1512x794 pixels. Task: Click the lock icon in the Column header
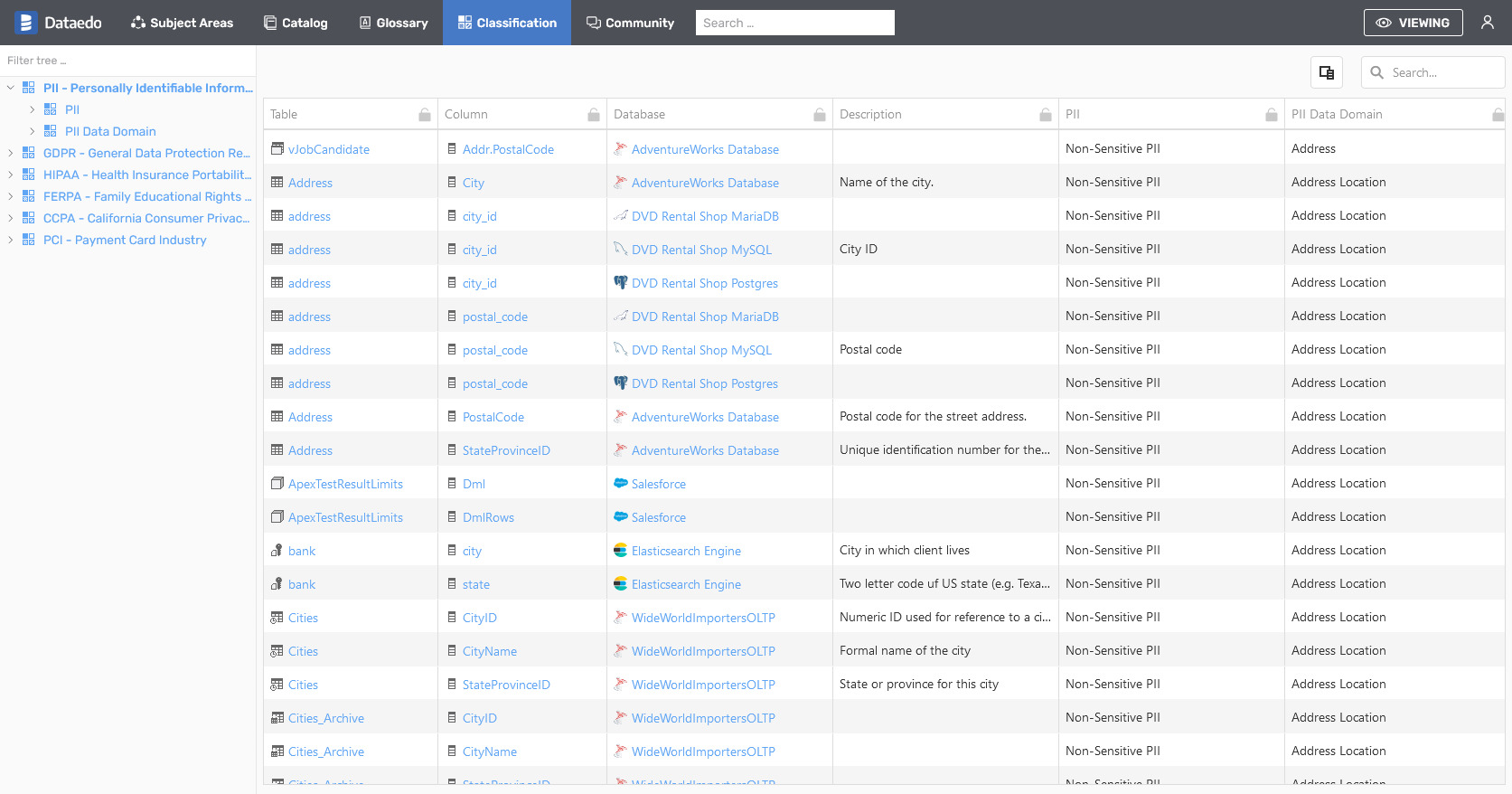(x=594, y=115)
